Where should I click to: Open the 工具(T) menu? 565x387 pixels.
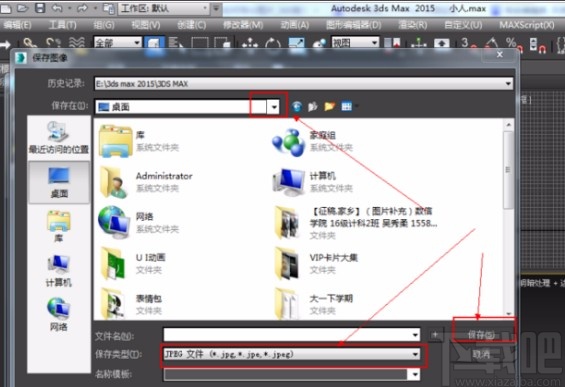63,25
